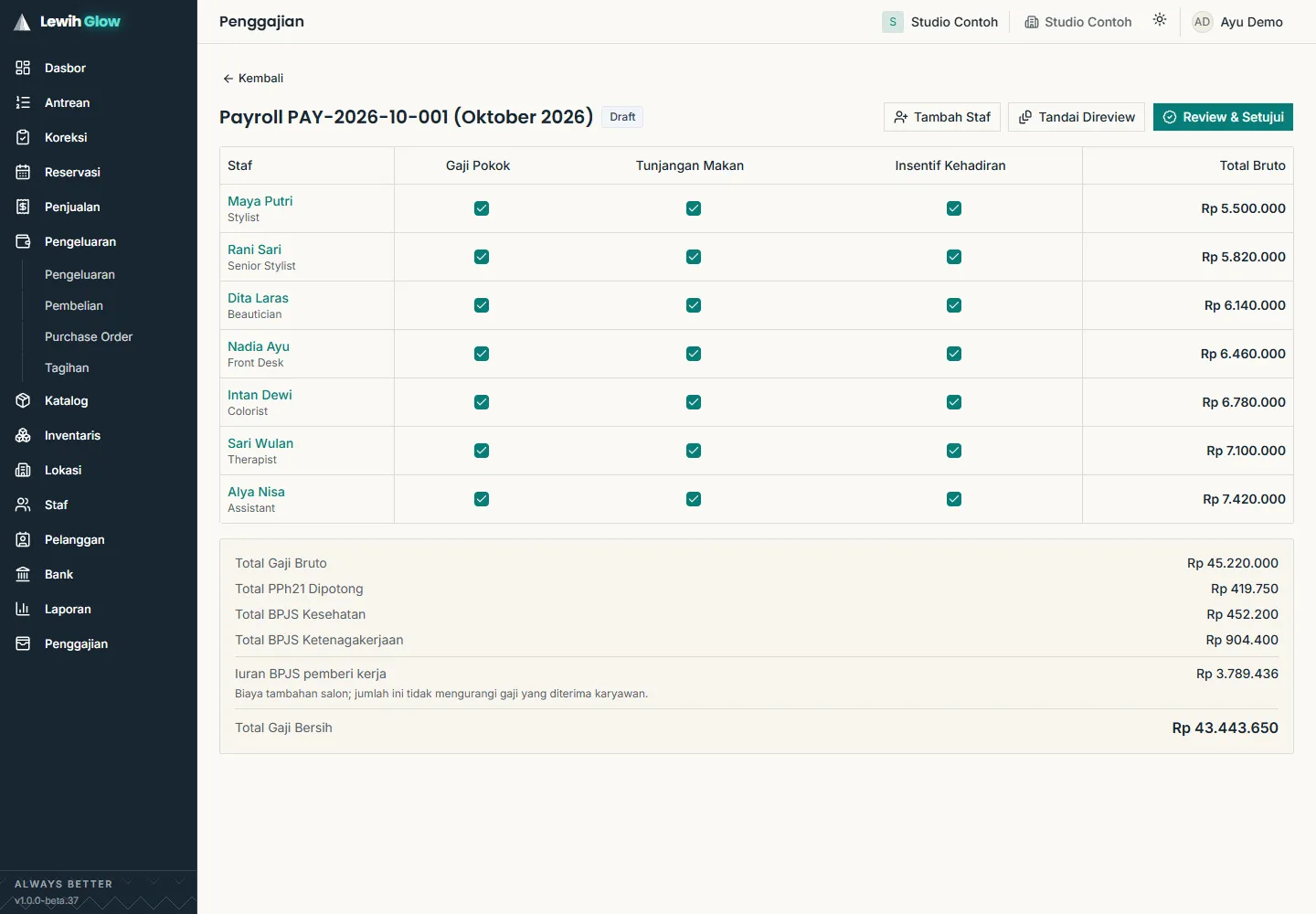This screenshot has height=914, width=1316.
Task: Click the Lewih Glow logo
Action: pyautogui.click(x=68, y=22)
